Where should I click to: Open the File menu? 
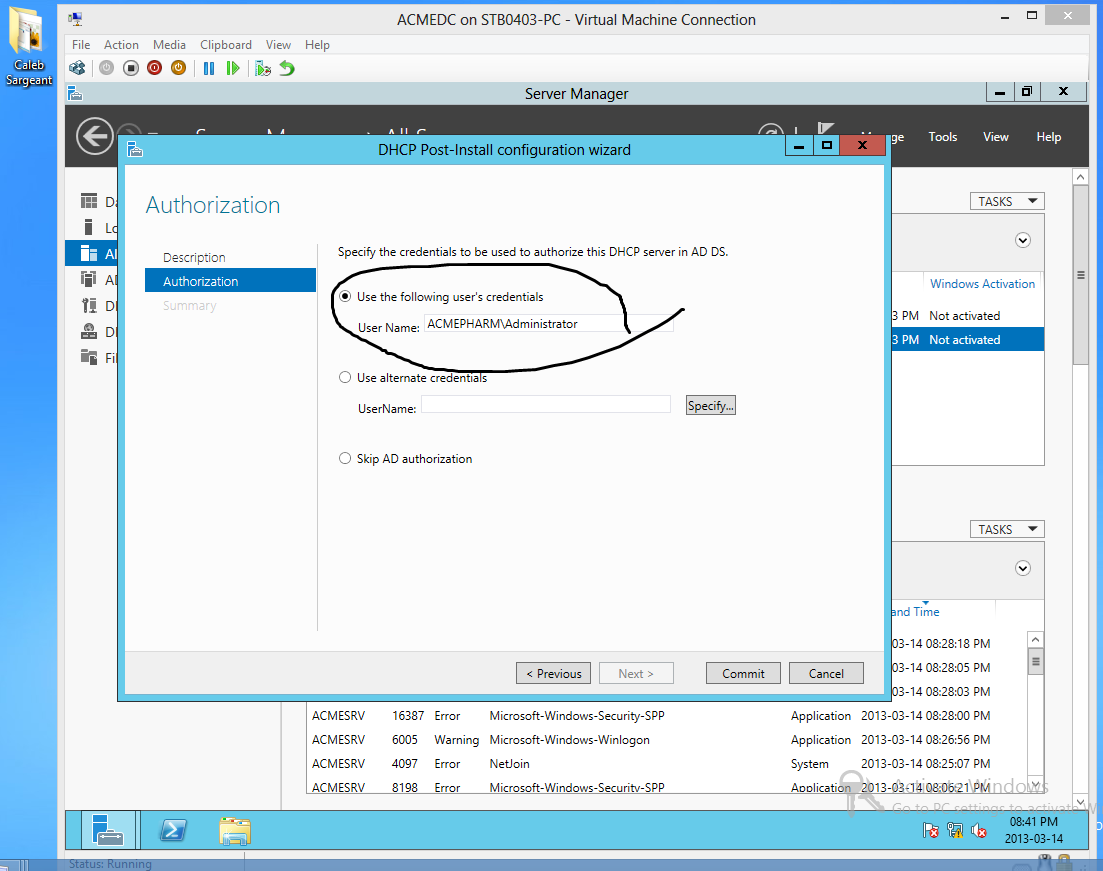(x=81, y=44)
